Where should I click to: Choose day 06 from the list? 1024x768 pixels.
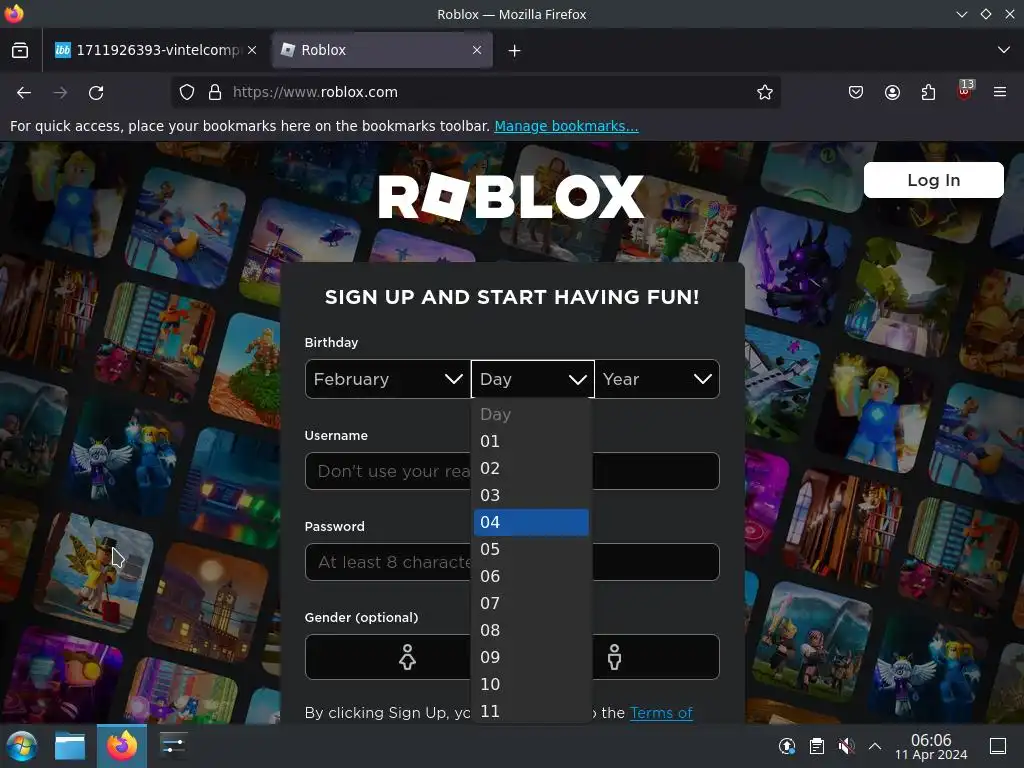coord(531,576)
